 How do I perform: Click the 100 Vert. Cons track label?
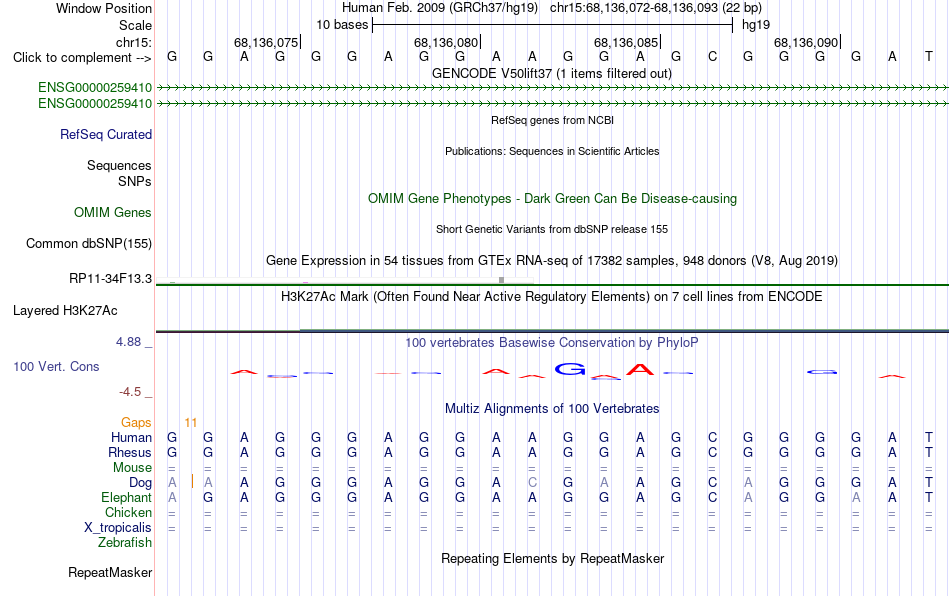click(x=56, y=366)
